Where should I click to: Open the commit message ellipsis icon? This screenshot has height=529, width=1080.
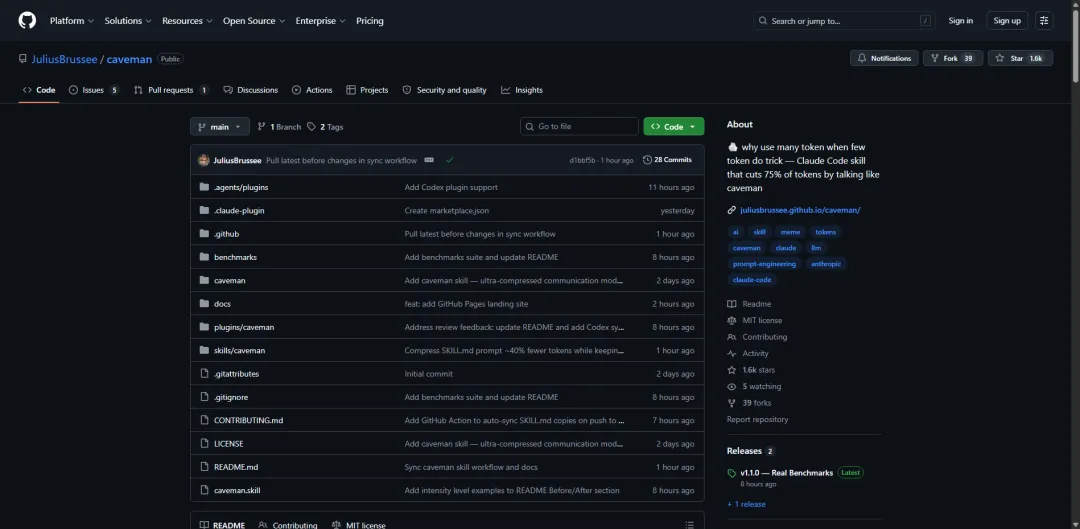click(x=429, y=160)
